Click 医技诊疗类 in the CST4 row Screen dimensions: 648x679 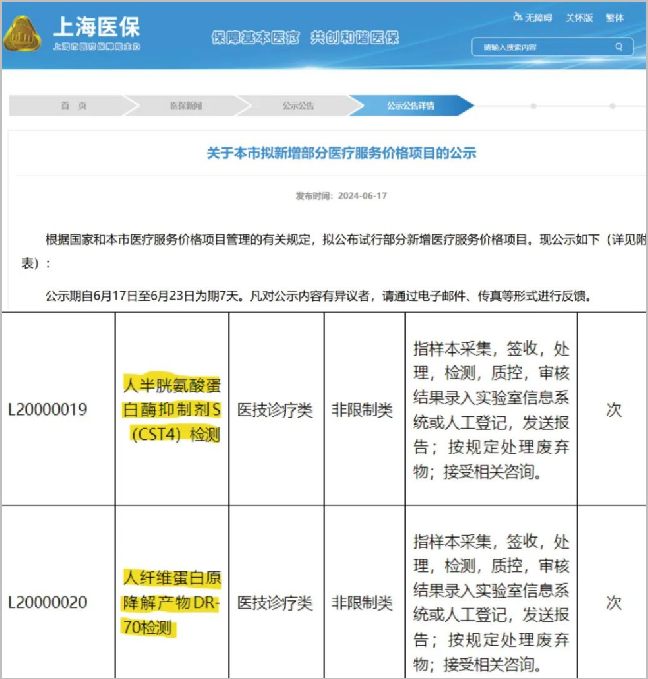tap(275, 409)
